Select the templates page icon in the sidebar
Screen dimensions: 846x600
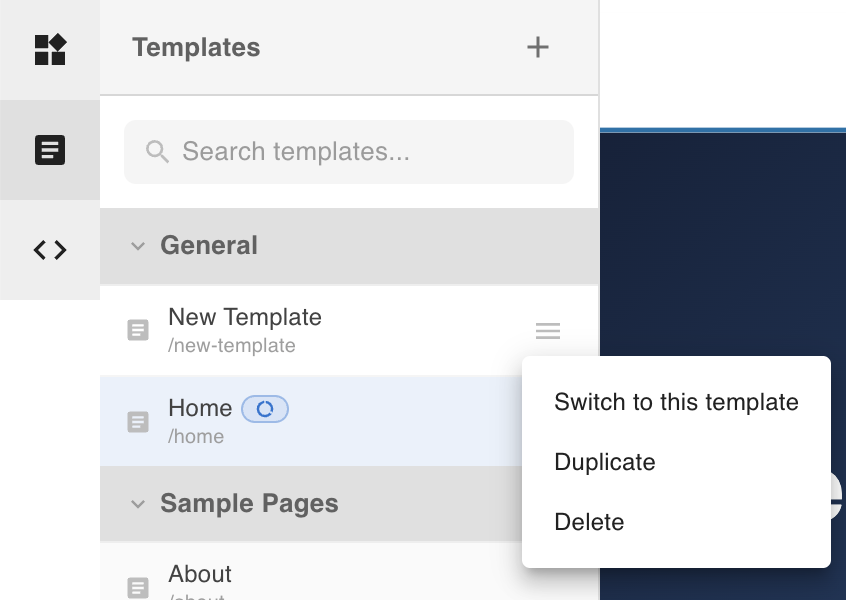tap(50, 150)
